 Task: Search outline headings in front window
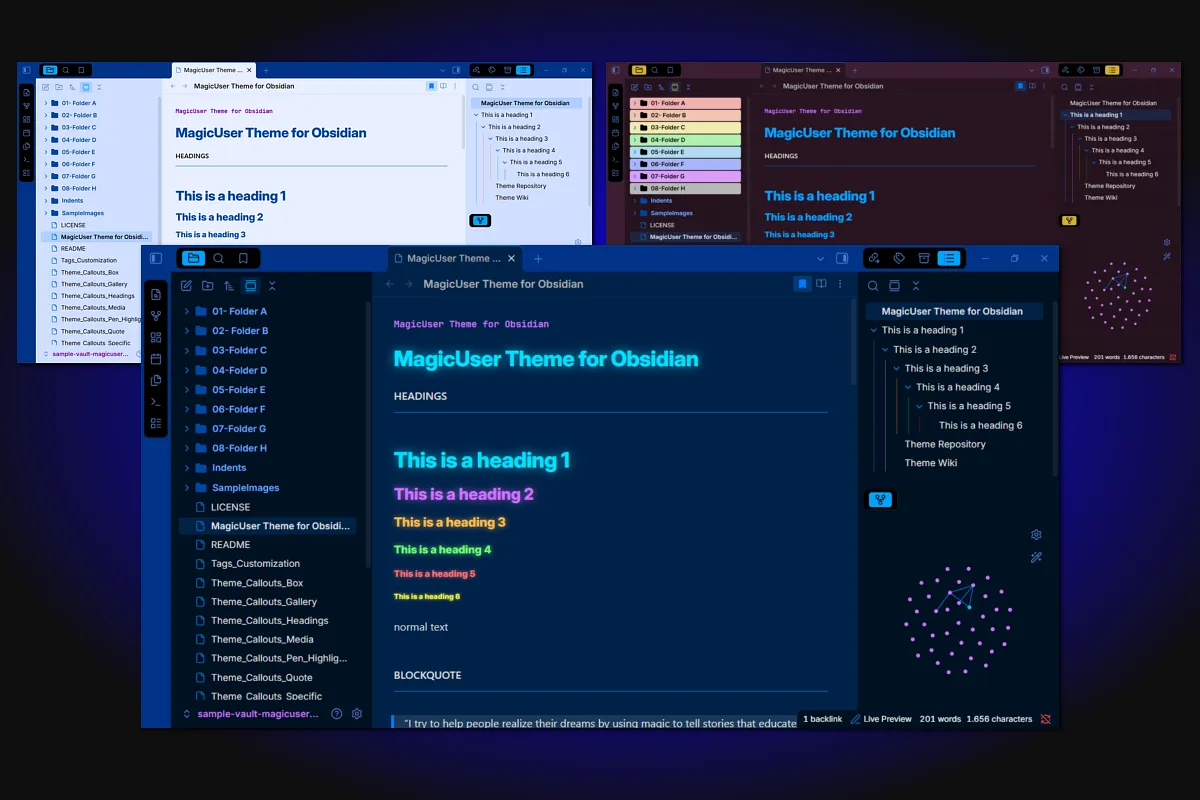click(x=873, y=286)
